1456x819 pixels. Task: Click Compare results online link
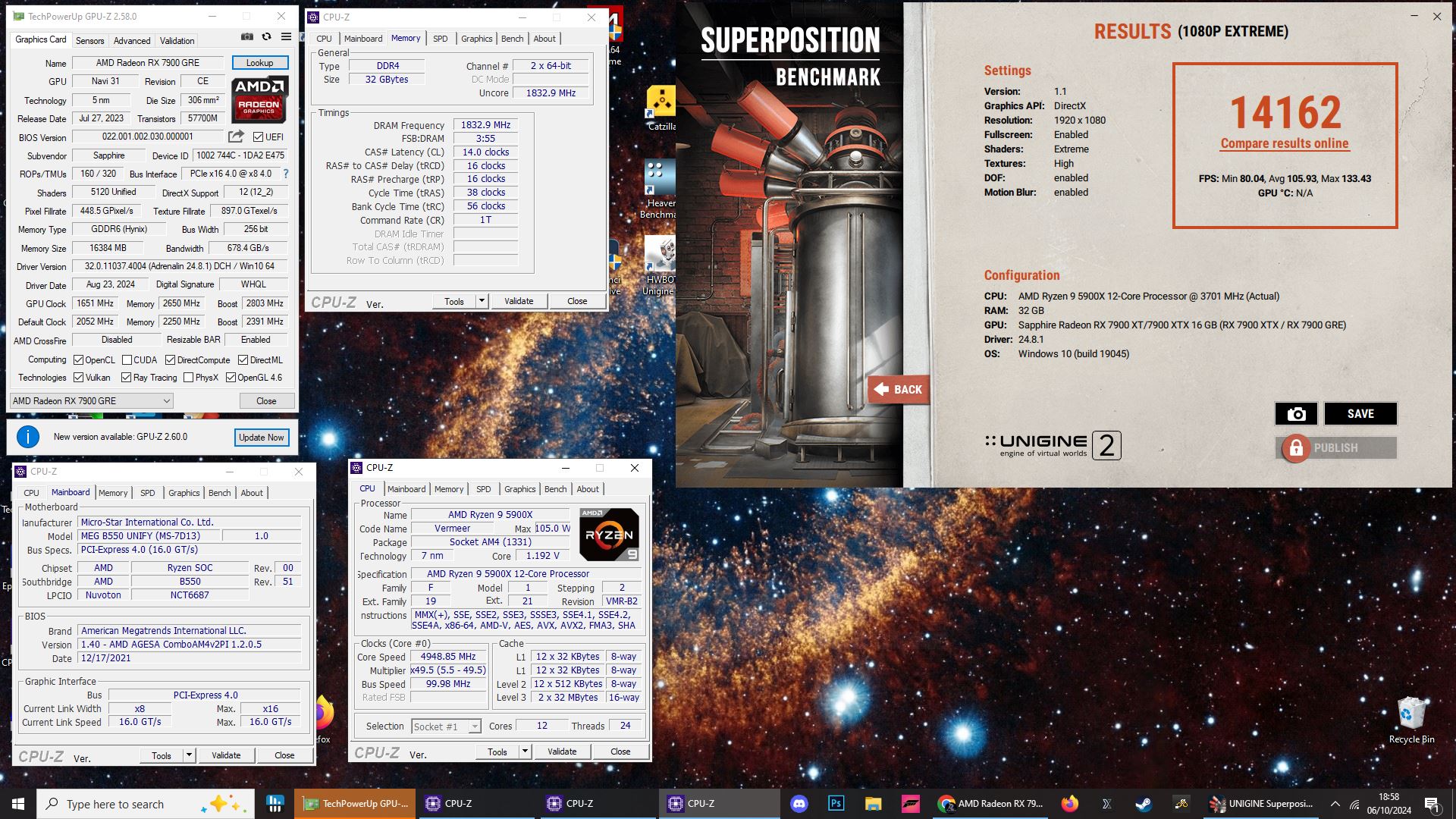point(1285,143)
